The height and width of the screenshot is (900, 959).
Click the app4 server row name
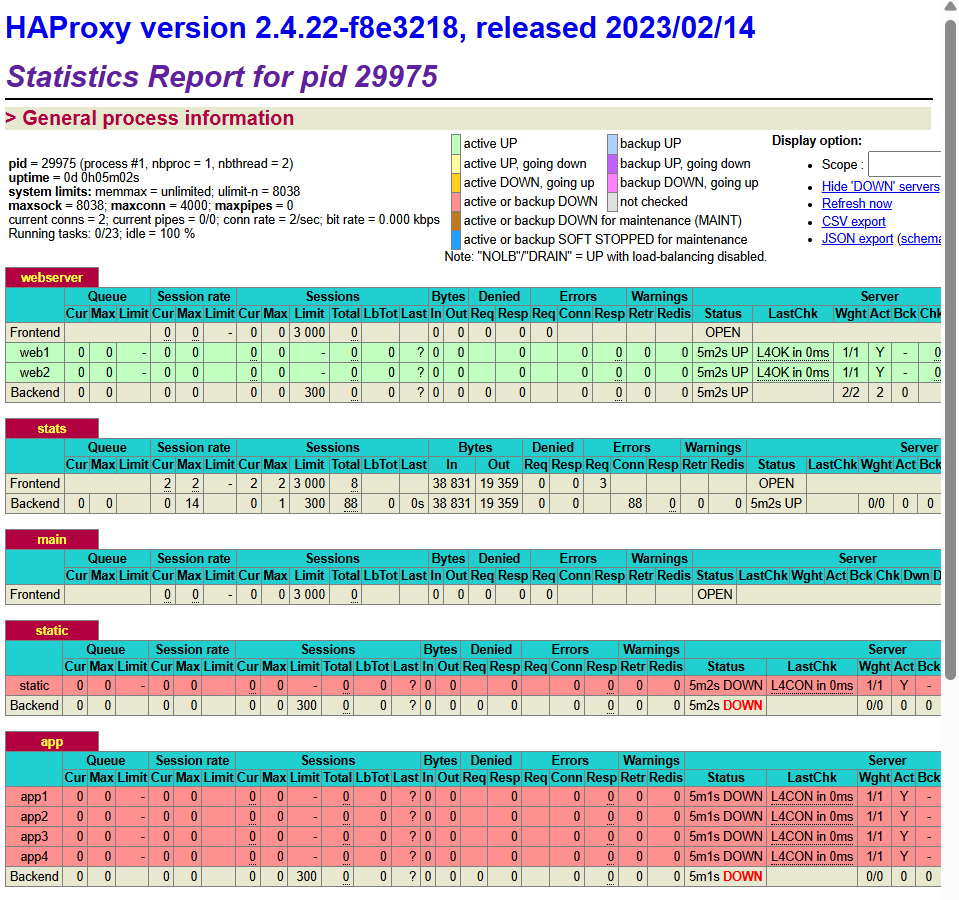[34, 857]
